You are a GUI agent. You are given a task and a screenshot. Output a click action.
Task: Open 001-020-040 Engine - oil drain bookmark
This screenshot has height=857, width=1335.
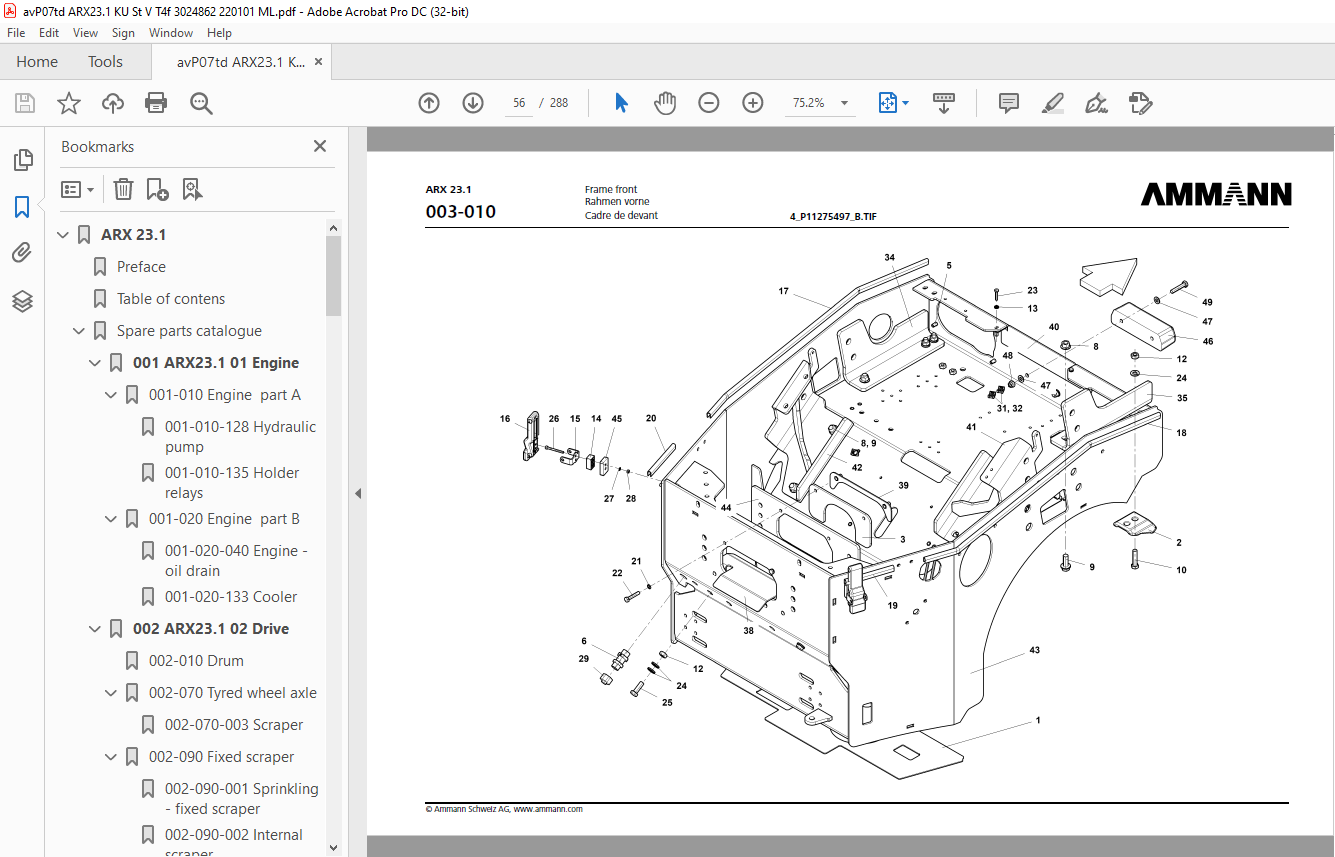click(236, 561)
